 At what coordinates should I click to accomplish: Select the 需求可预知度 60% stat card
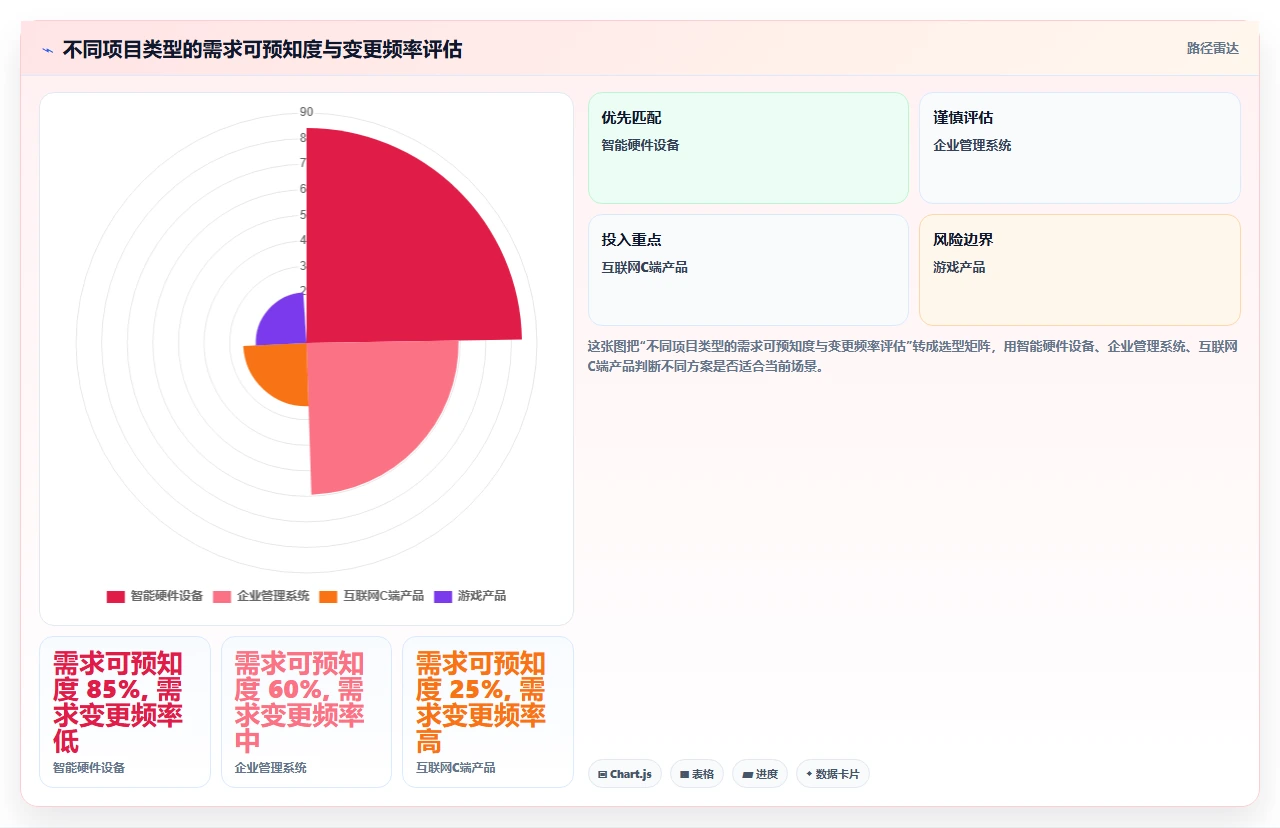tap(306, 712)
